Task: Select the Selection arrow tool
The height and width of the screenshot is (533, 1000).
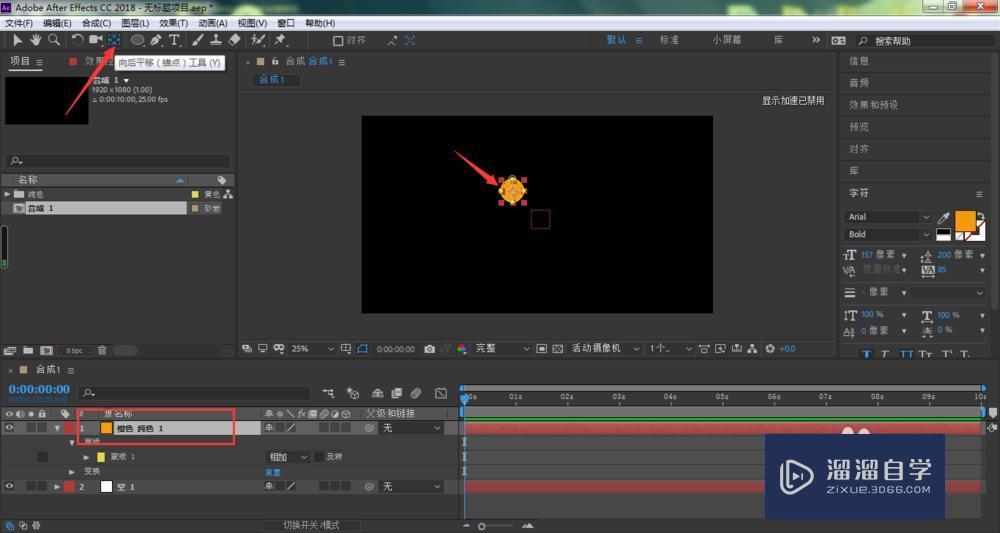Action: coord(17,40)
